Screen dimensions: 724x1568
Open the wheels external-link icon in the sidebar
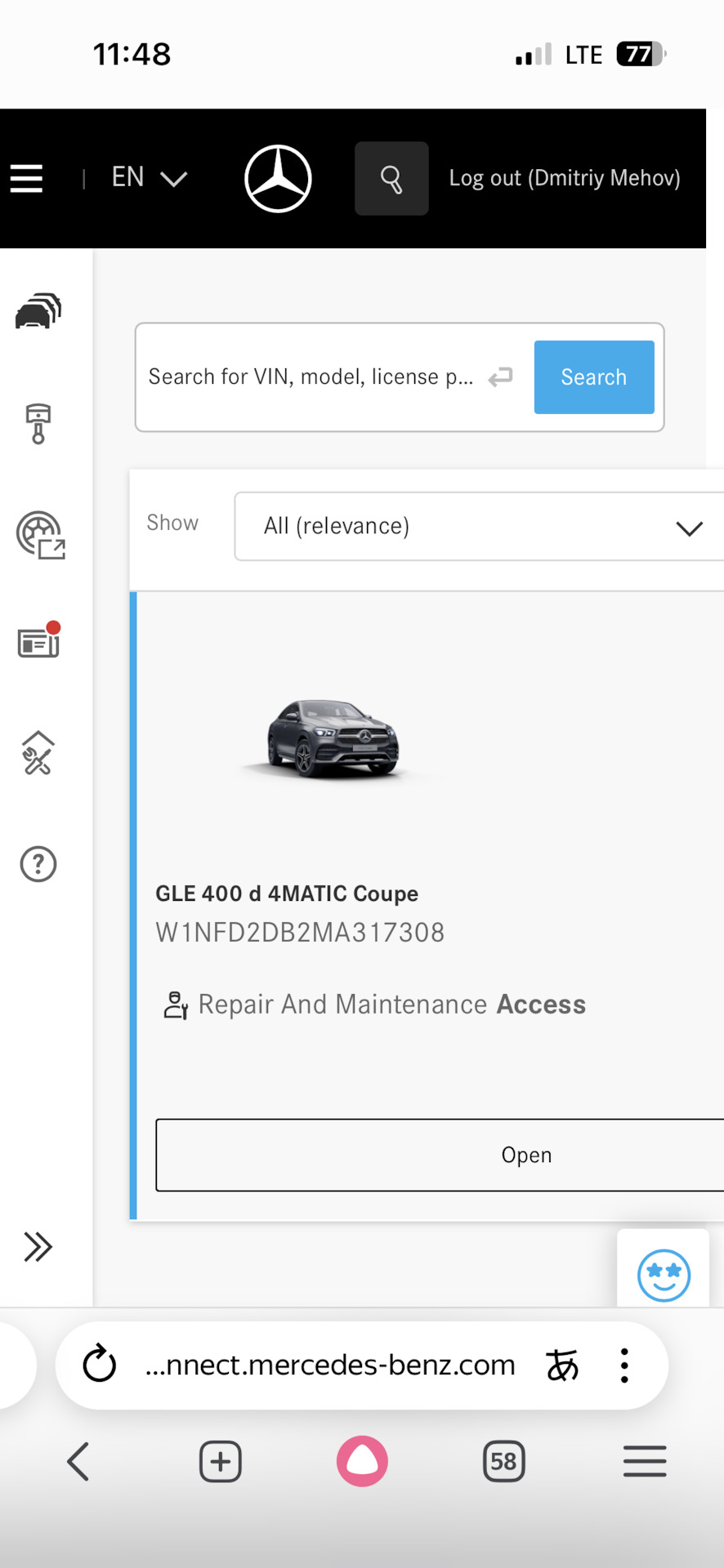coord(38,535)
